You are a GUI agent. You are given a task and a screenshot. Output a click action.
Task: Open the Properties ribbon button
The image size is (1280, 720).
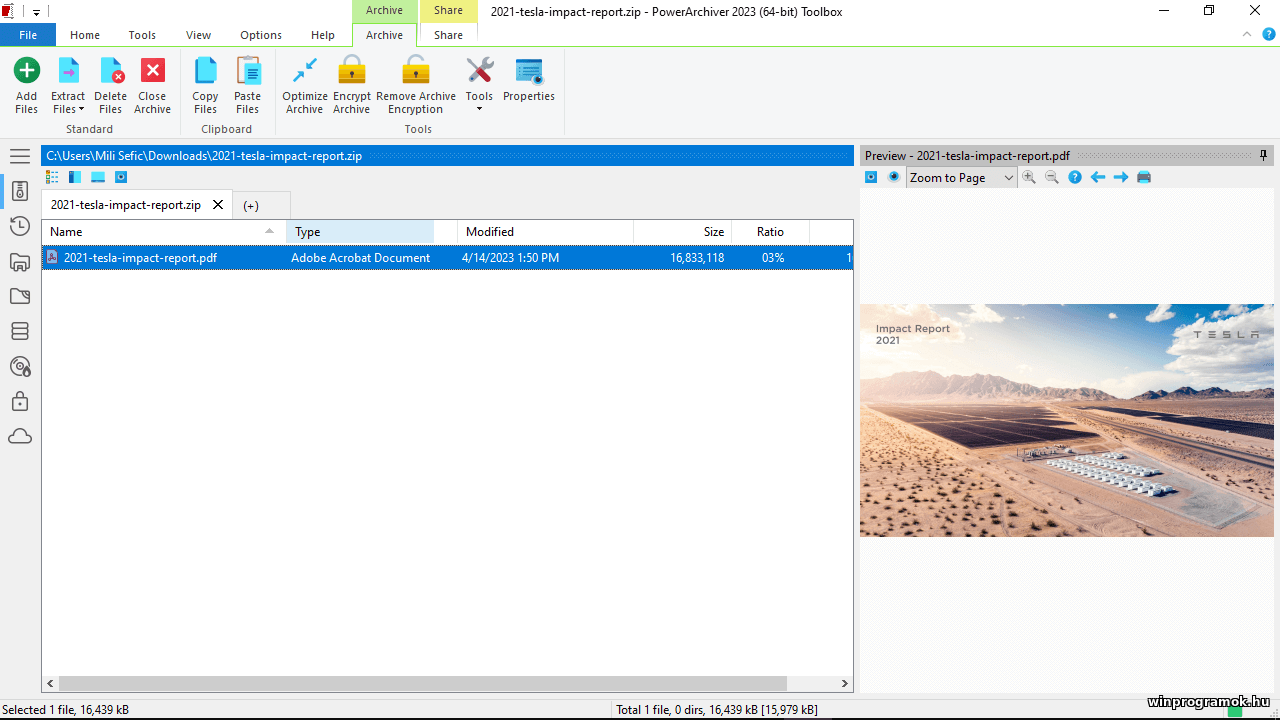click(529, 80)
